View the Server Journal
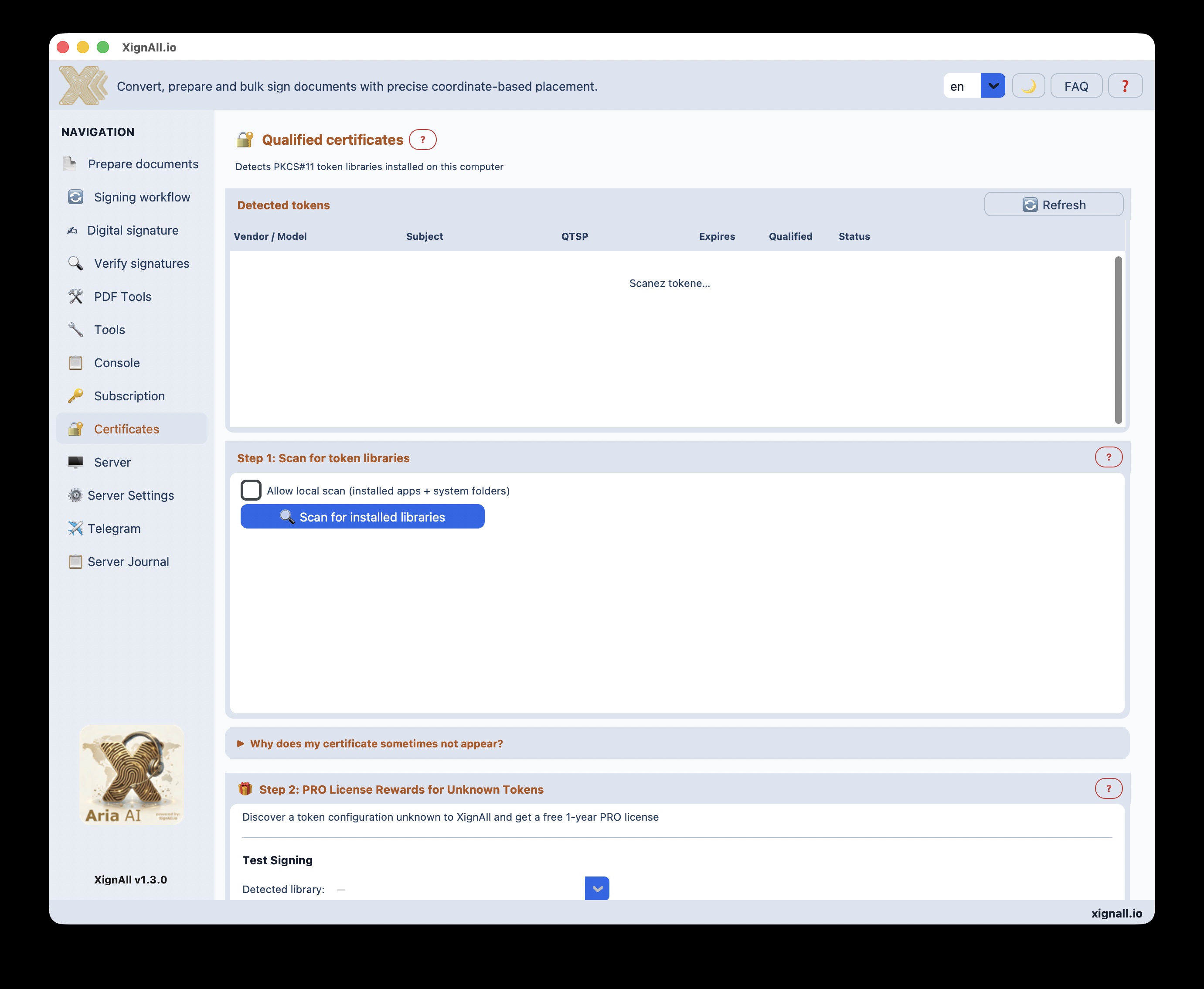Image resolution: width=1204 pixels, height=989 pixels. (x=132, y=561)
